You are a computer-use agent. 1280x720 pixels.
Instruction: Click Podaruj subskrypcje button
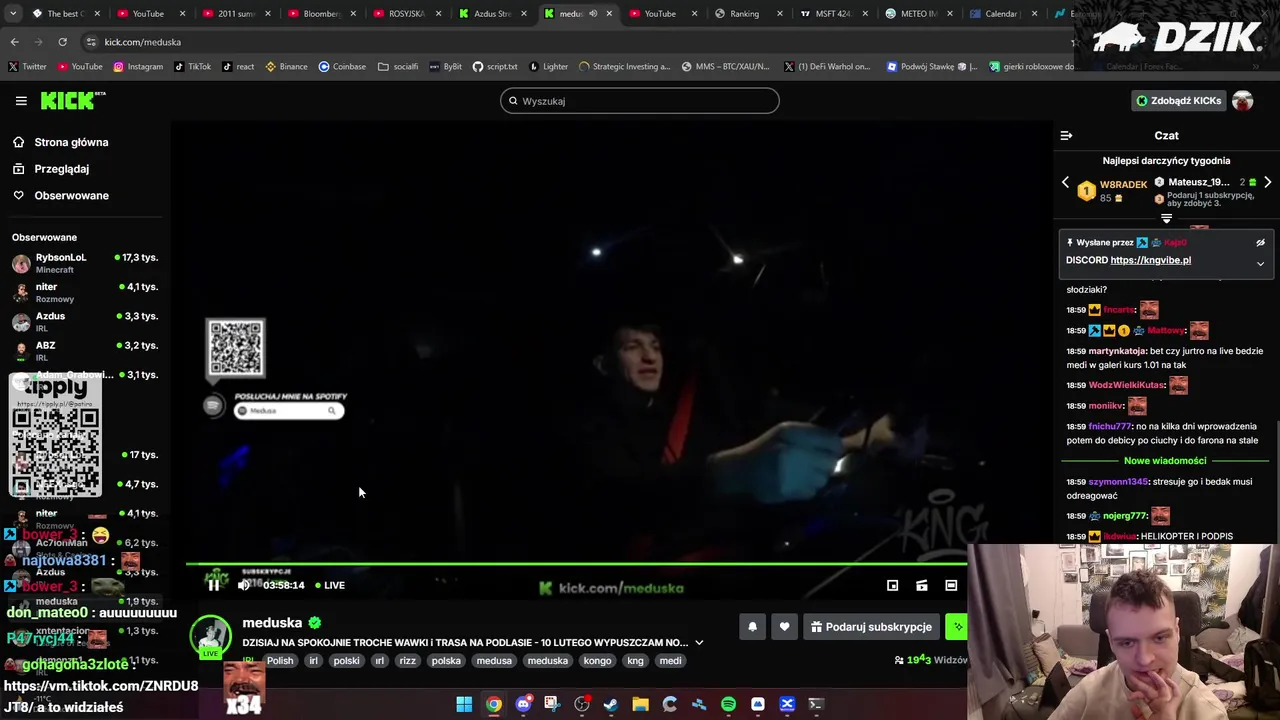coord(871,627)
